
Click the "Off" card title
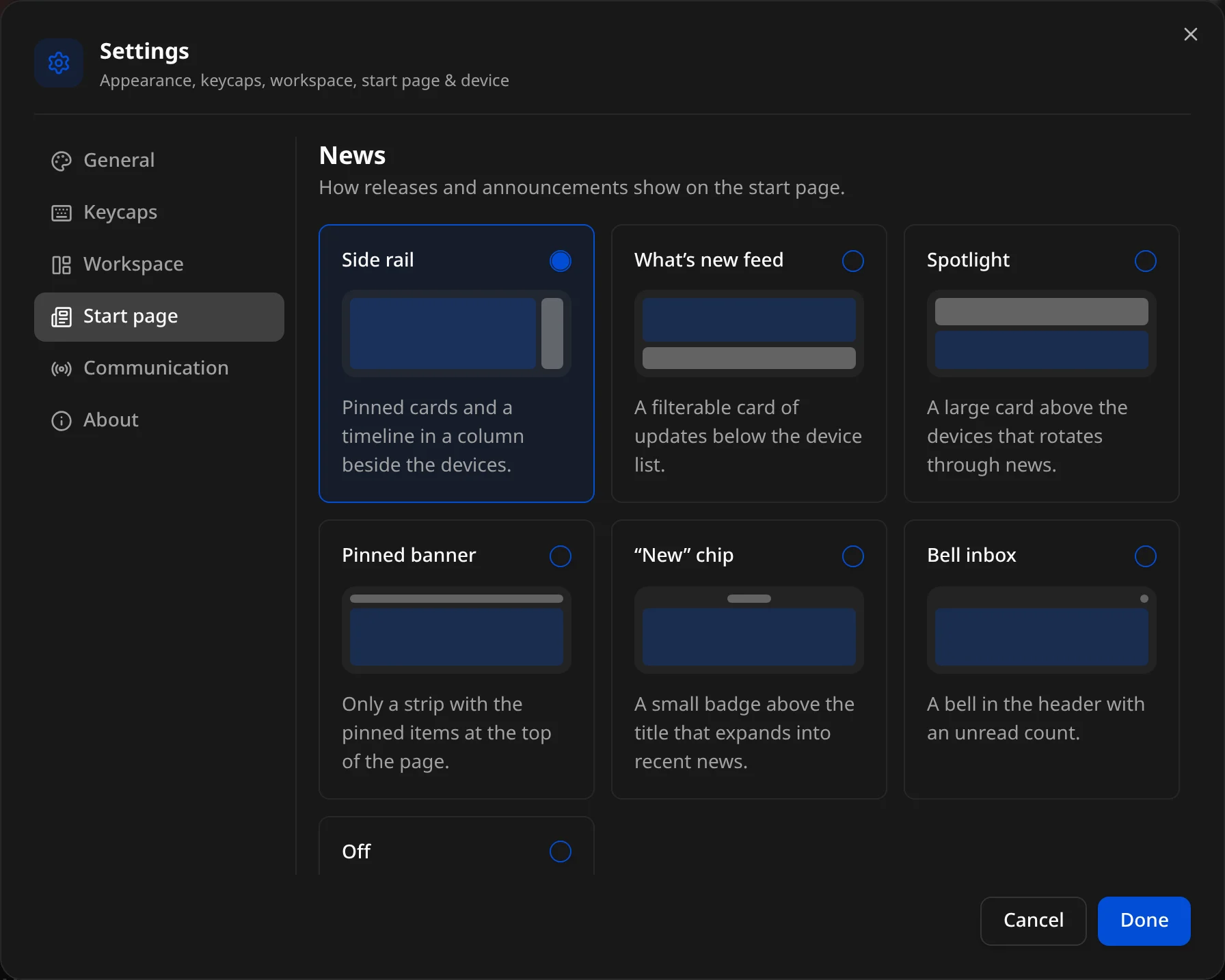[x=356, y=852]
